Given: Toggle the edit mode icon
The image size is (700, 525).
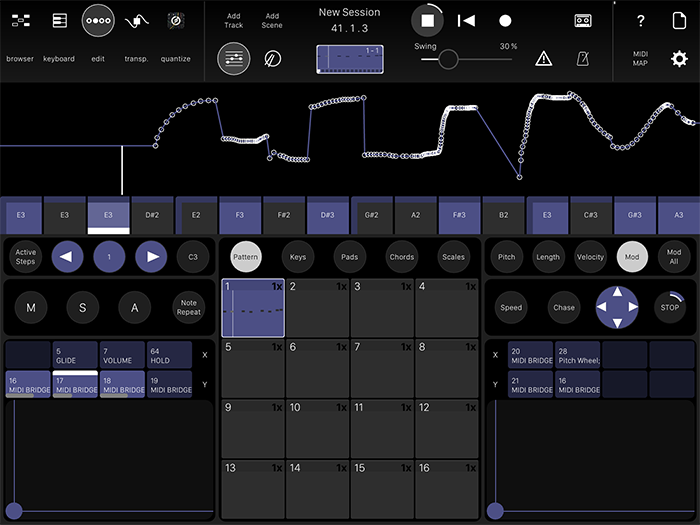Looking at the screenshot, I should pos(98,21).
